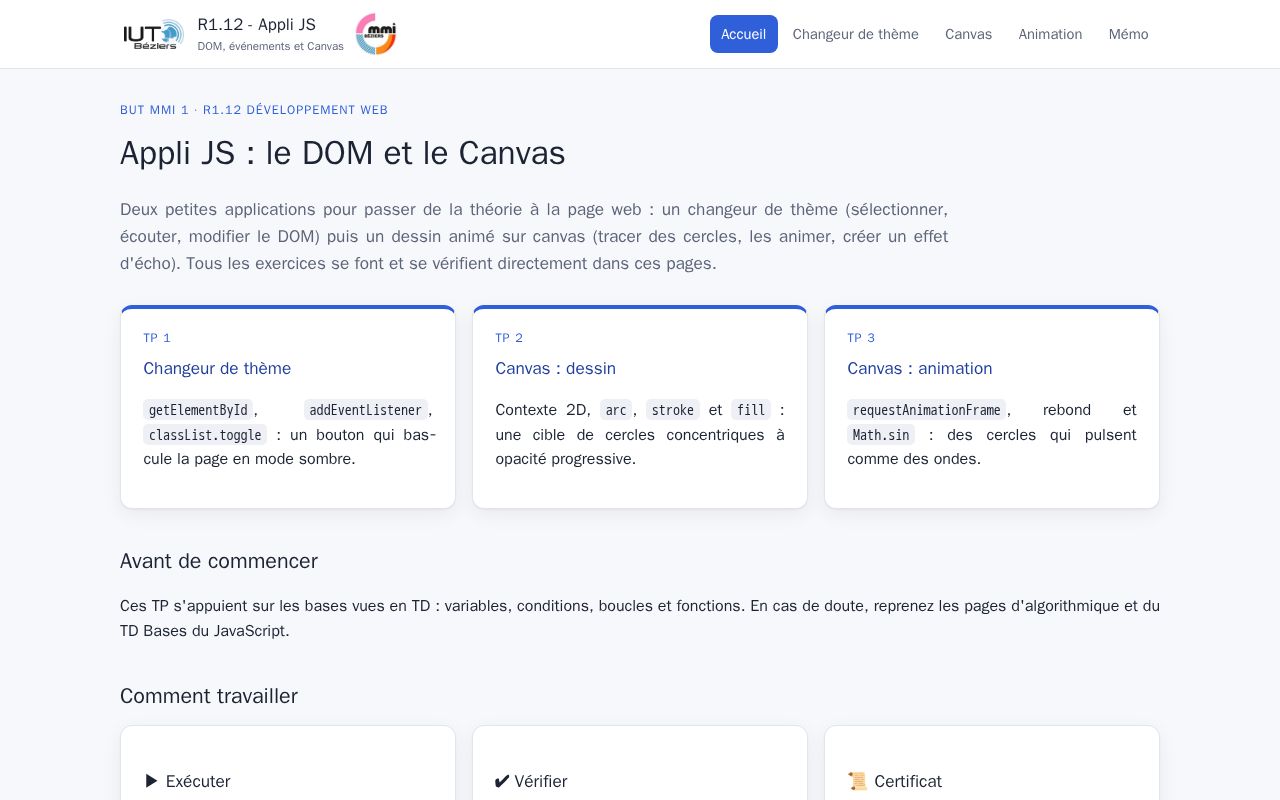Click the DOM, événements et Canvas subtitle
This screenshot has height=800, width=1280.
(x=270, y=46)
